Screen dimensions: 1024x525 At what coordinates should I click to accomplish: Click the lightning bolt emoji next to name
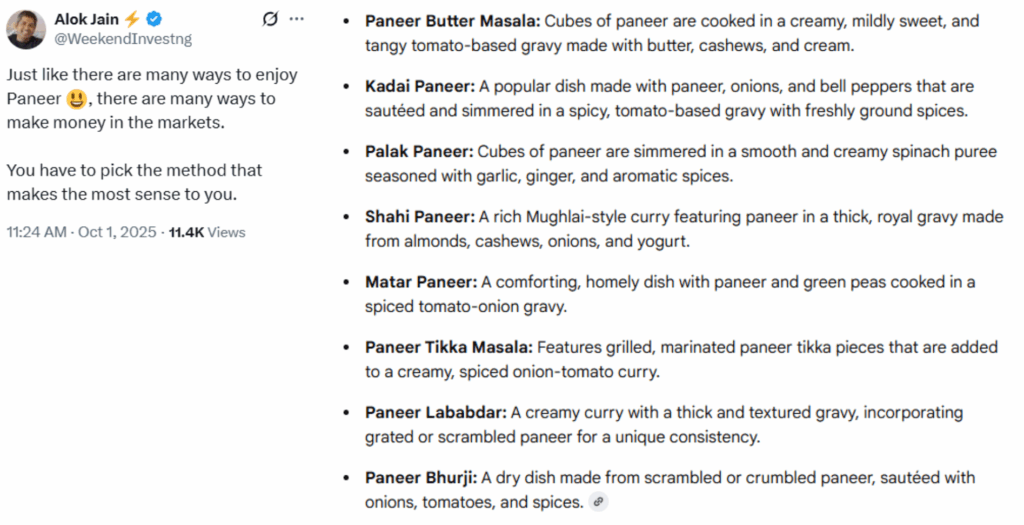[x=133, y=19]
